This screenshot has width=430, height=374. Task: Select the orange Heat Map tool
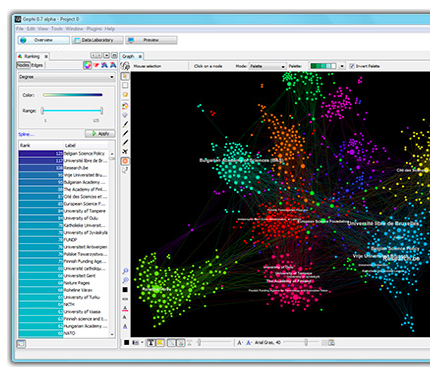[x=125, y=161]
